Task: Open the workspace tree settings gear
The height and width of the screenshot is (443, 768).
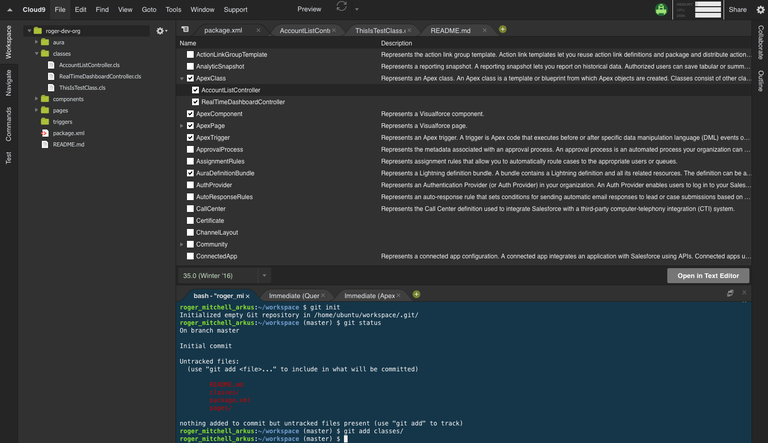Action: pos(160,31)
